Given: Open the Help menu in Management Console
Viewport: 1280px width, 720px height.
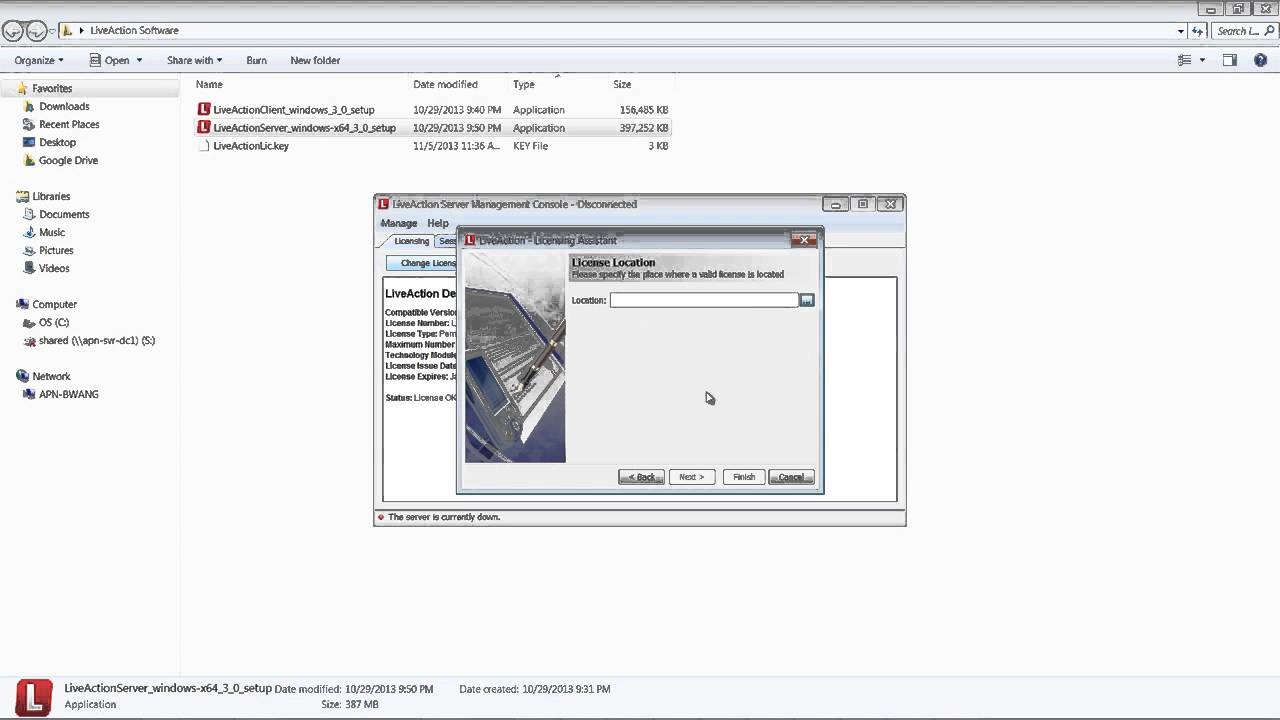Looking at the screenshot, I should coord(438,223).
